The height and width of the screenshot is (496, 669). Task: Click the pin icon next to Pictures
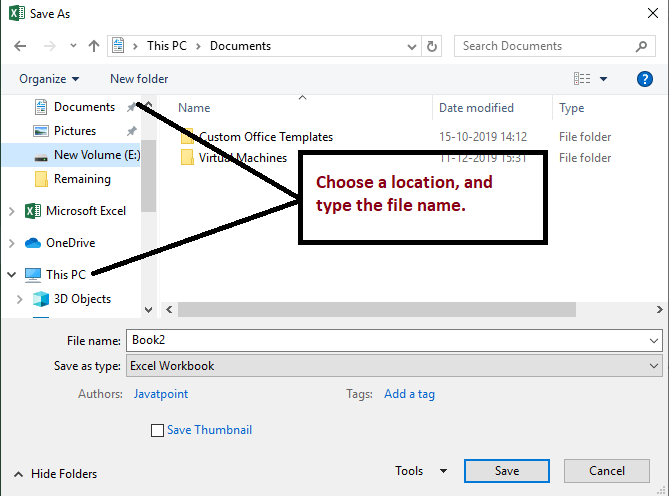point(131,131)
